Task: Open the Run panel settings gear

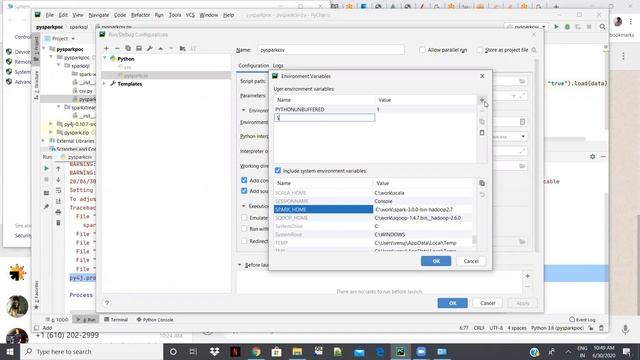Action: click(593, 156)
